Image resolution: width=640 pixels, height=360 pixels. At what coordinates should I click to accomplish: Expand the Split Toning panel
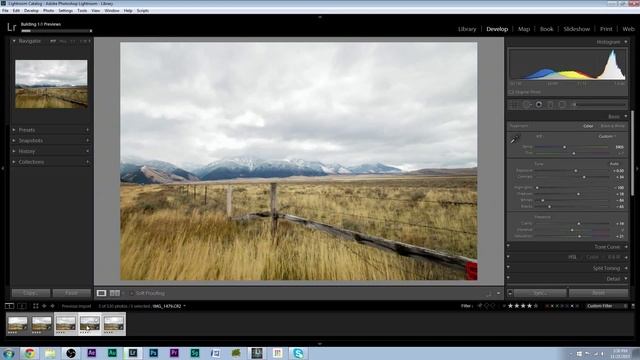click(x=607, y=268)
